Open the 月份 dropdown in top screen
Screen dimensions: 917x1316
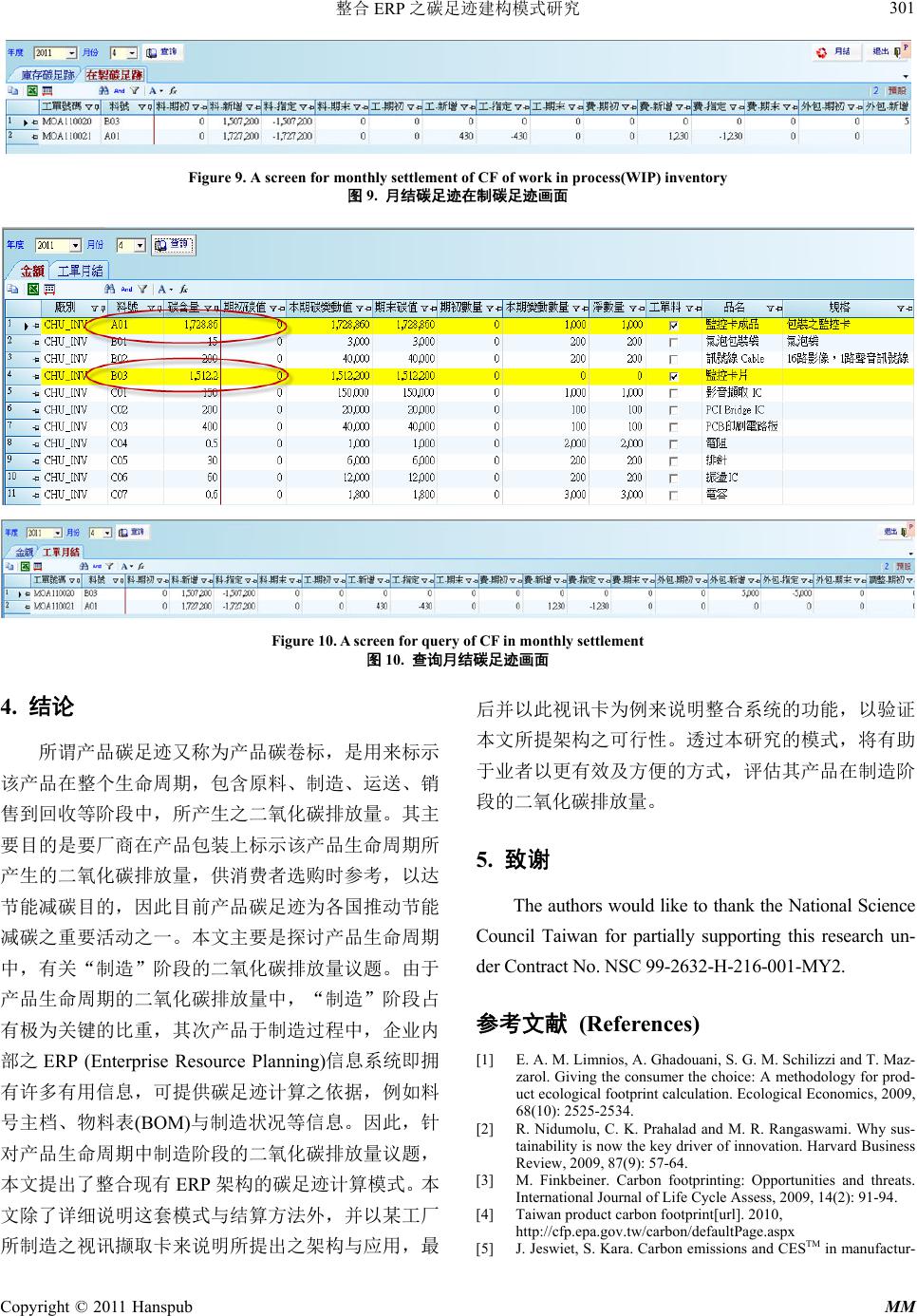tap(131, 53)
